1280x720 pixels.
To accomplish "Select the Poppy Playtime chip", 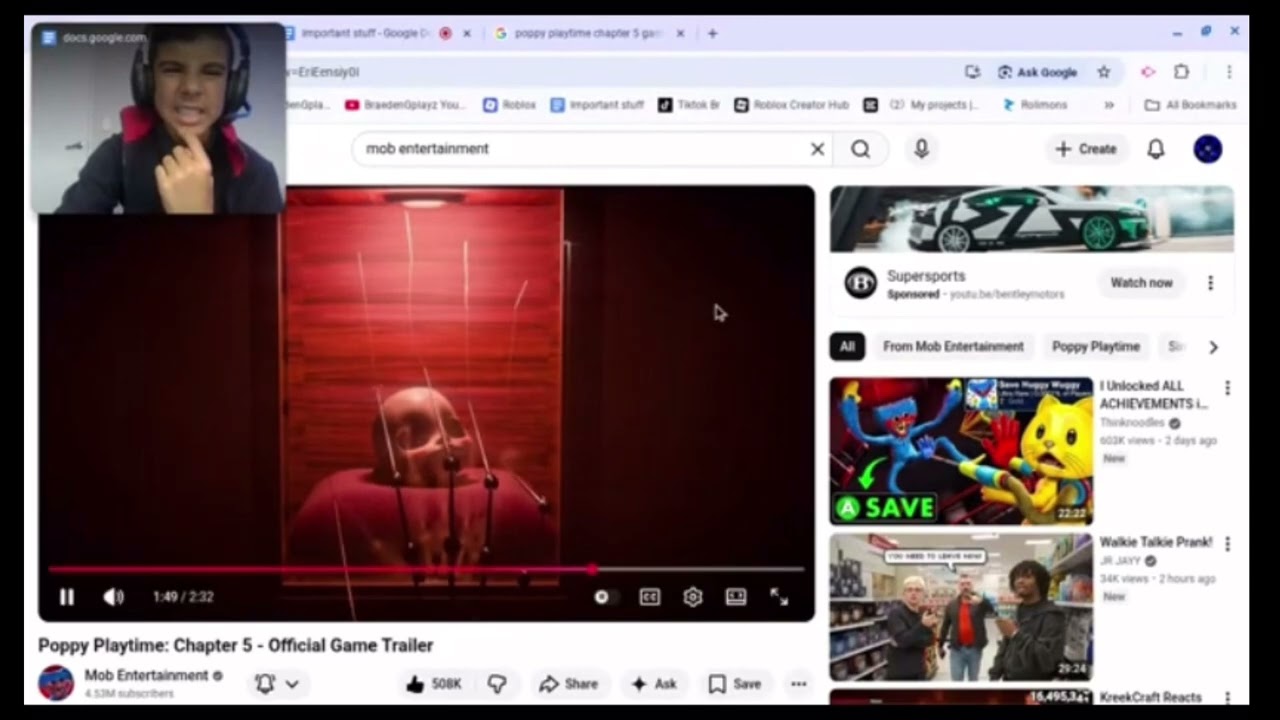I will (1096, 347).
